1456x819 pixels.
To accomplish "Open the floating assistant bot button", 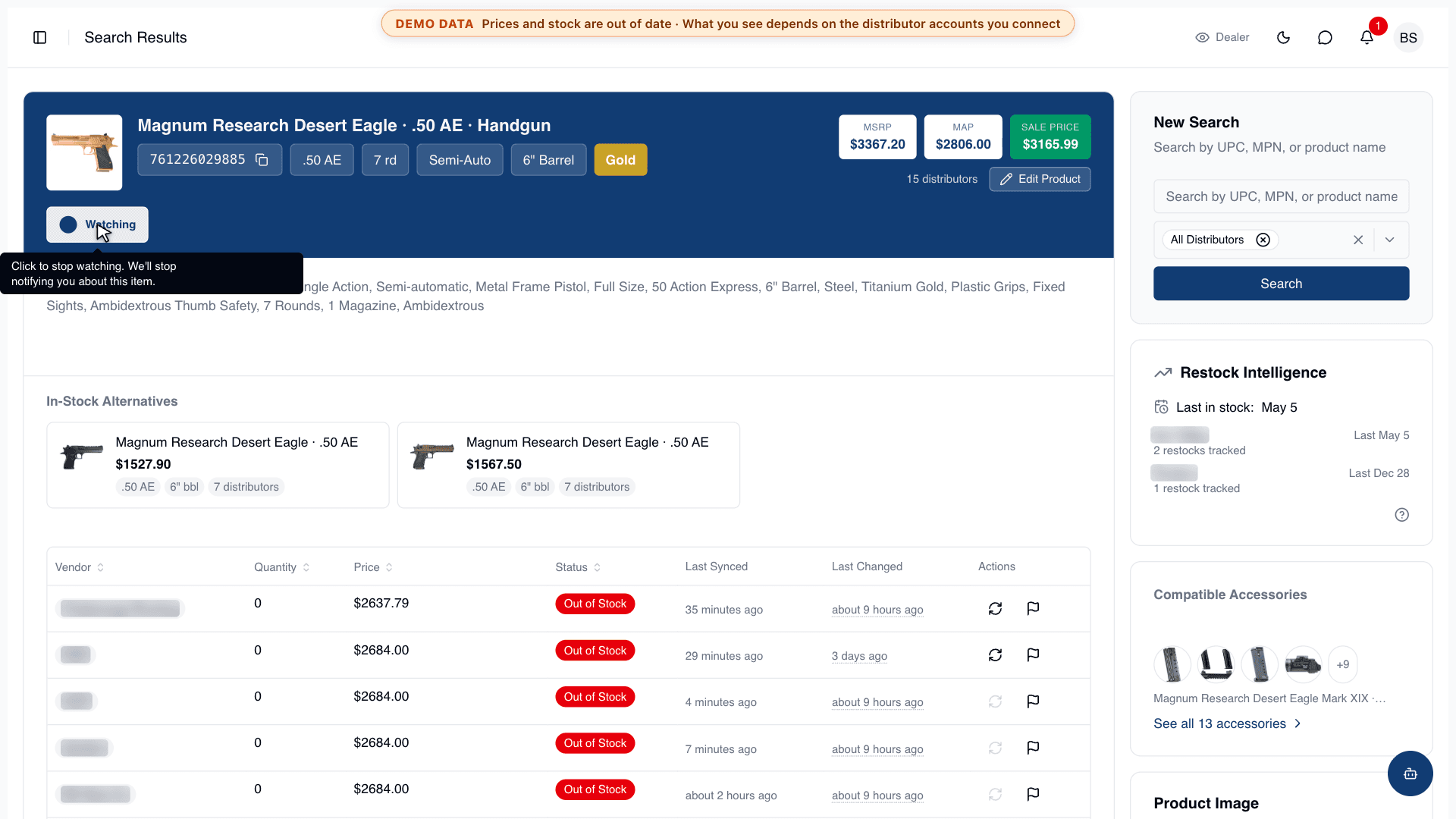I will (1410, 773).
